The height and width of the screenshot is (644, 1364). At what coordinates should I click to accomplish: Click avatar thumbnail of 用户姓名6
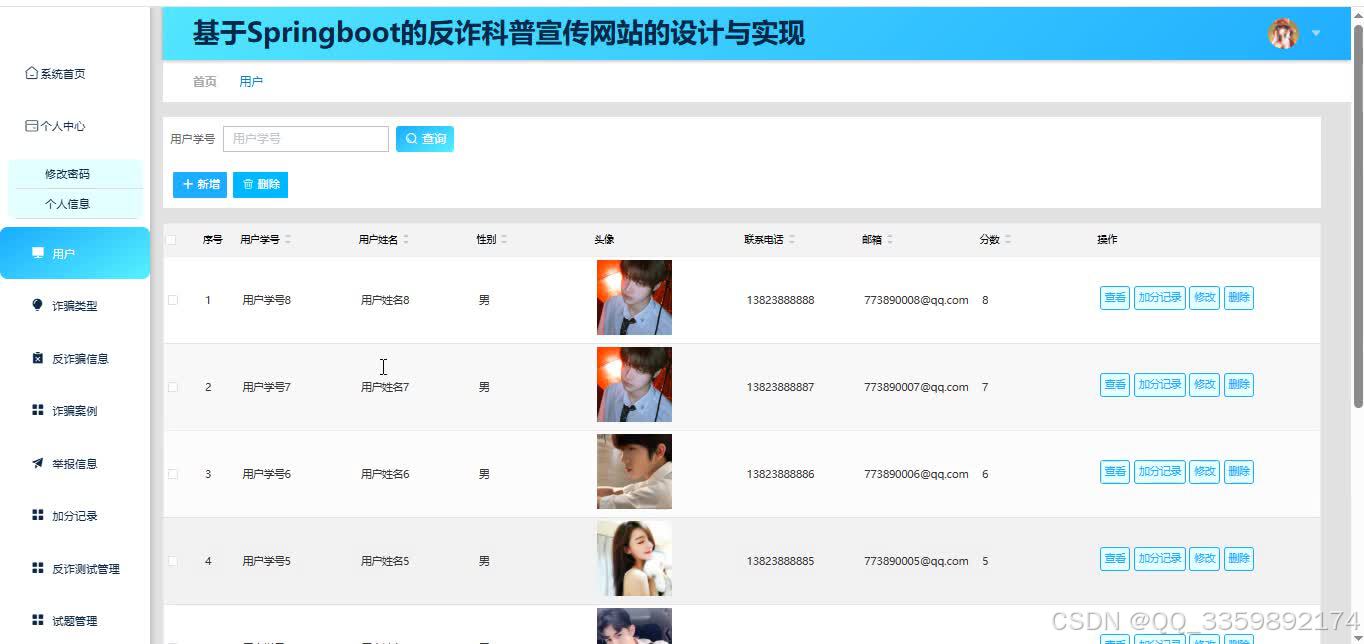pyautogui.click(x=634, y=472)
